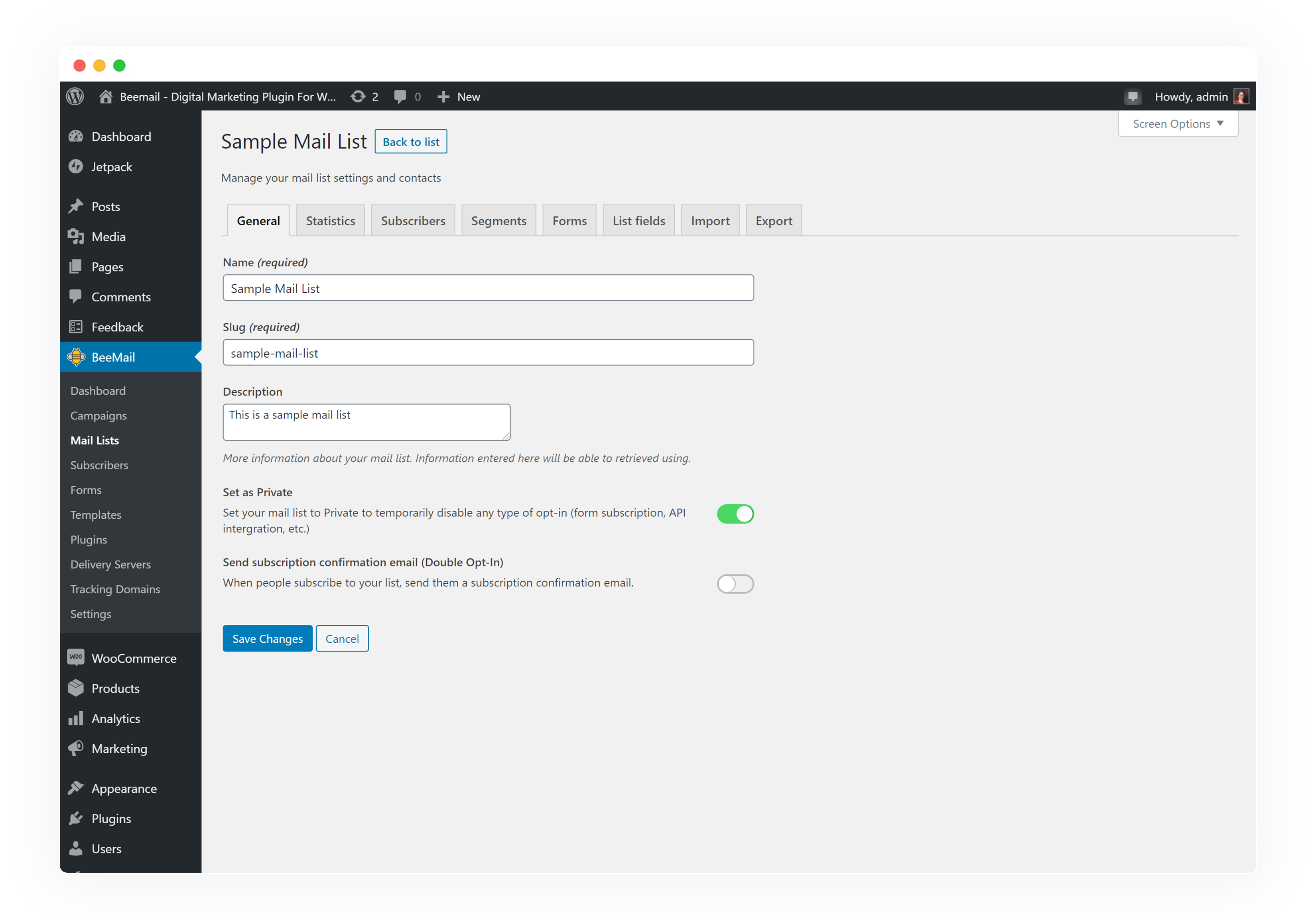1316x917 pixels.
Task: Open the List fields tab
Action: [x=638, y=220]
